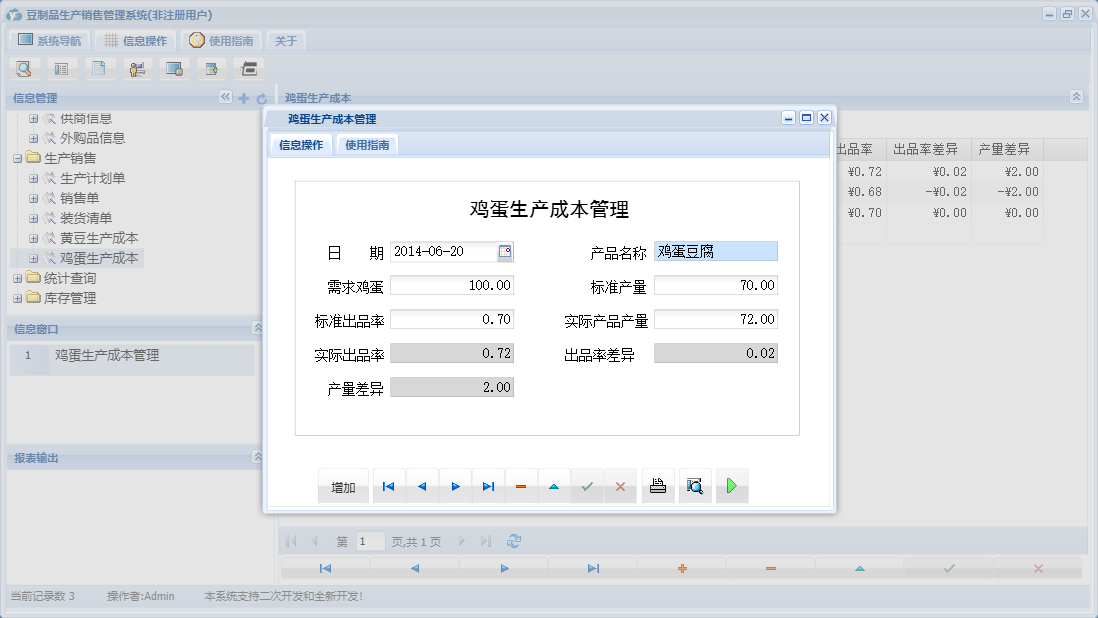Viewport: 1098px width, 618px height.
Task: Delete the record using the red minus icon
Action: point(521,486)
